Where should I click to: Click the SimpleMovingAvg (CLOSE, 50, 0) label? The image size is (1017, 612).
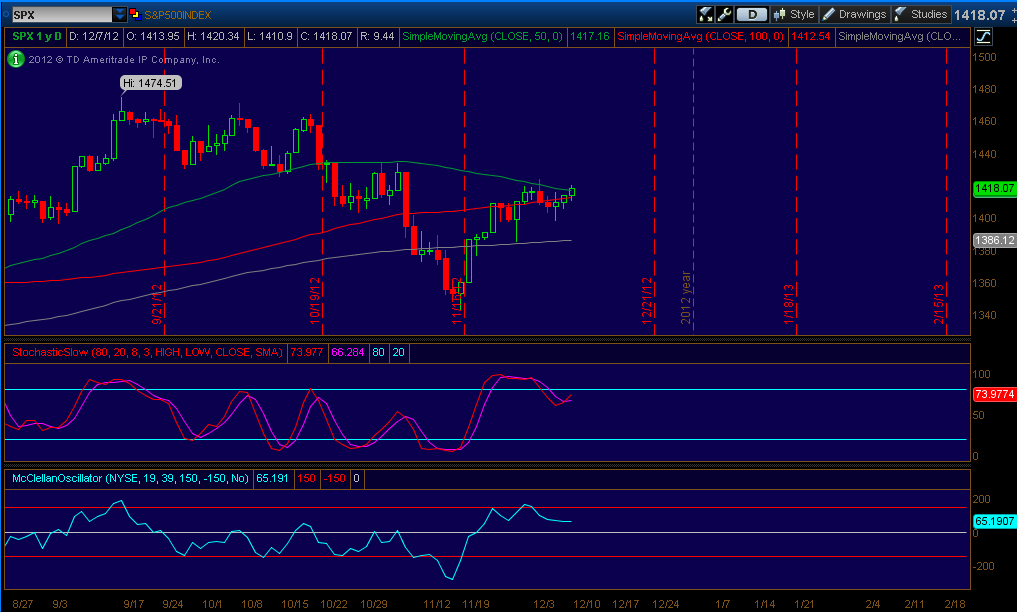pyautogui.click(x=483, y=36)
